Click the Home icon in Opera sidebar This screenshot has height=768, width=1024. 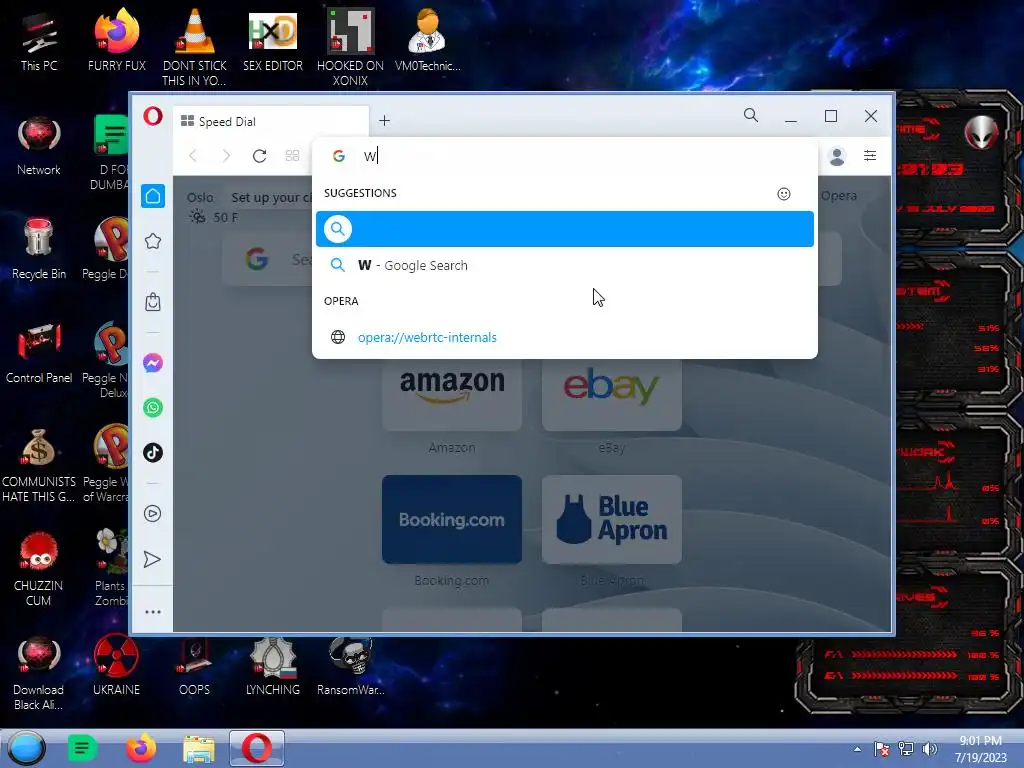[x=153, y=196]
